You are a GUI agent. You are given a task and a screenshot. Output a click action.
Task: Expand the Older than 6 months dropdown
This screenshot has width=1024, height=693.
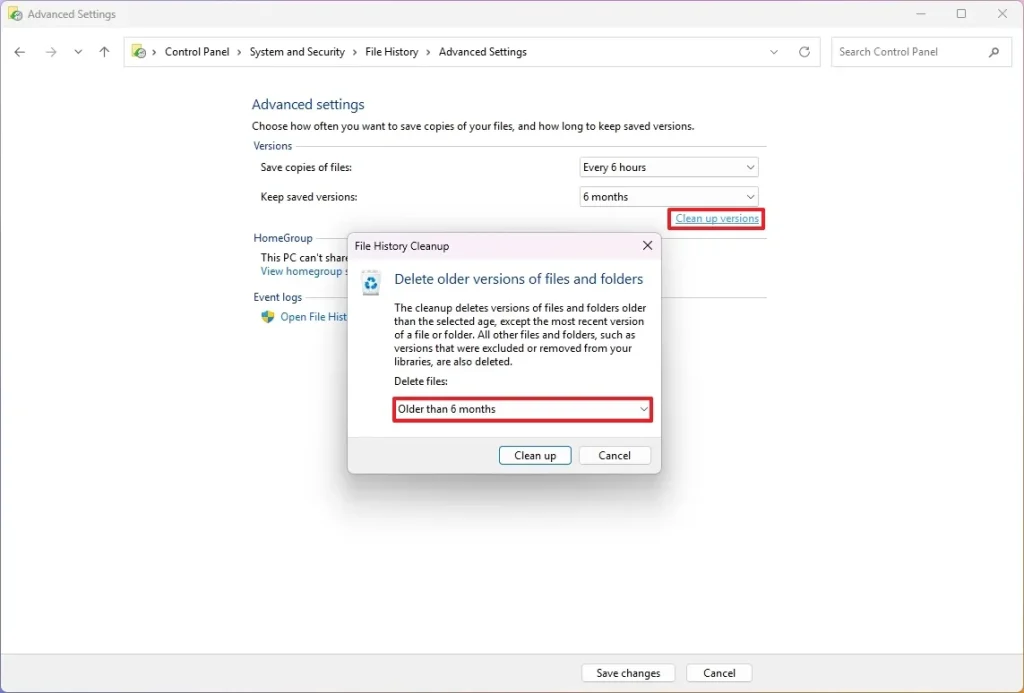tap(522, 409)
